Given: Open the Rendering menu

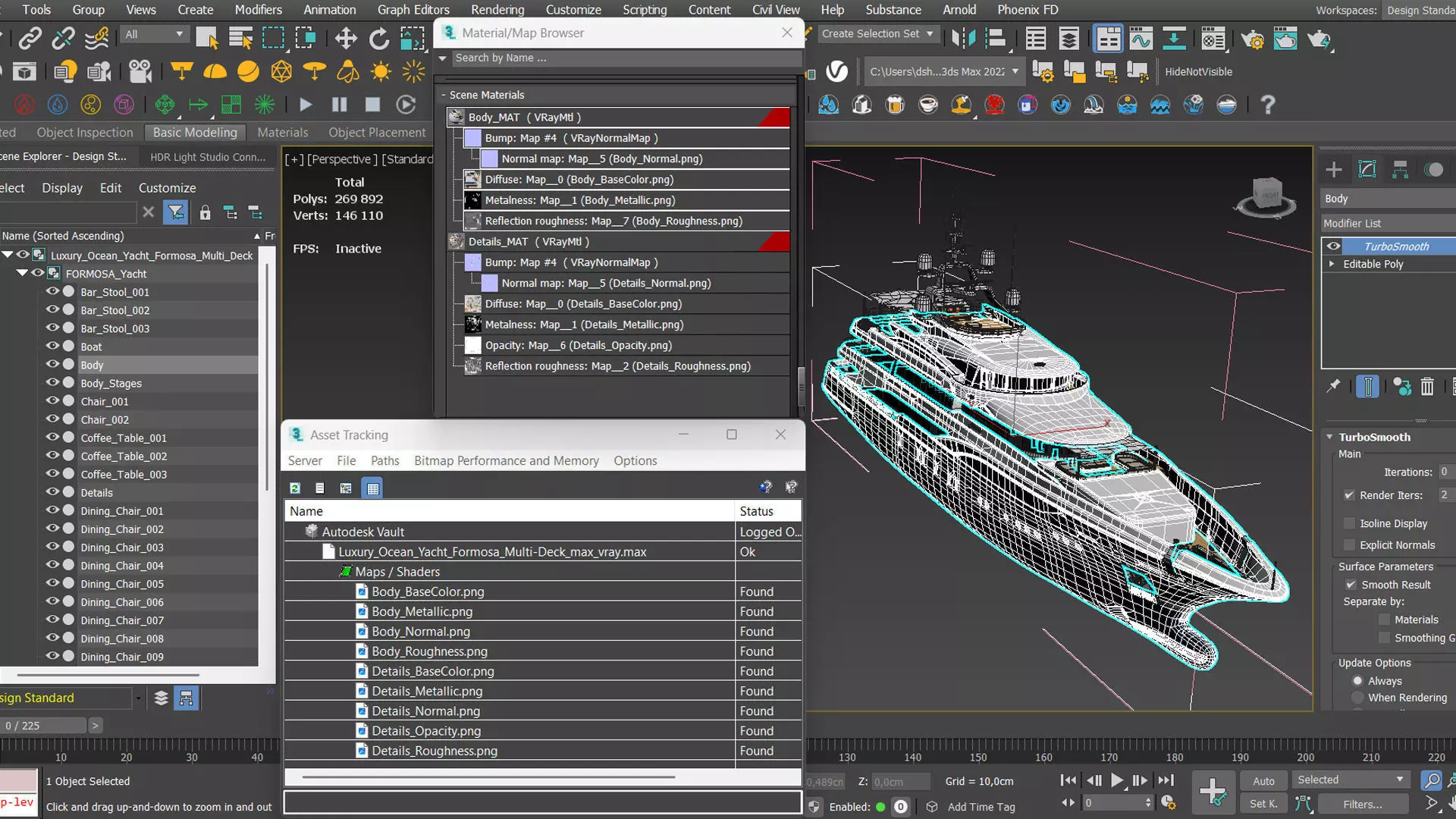Looking at the screenshot, I should tap(497, 10).
